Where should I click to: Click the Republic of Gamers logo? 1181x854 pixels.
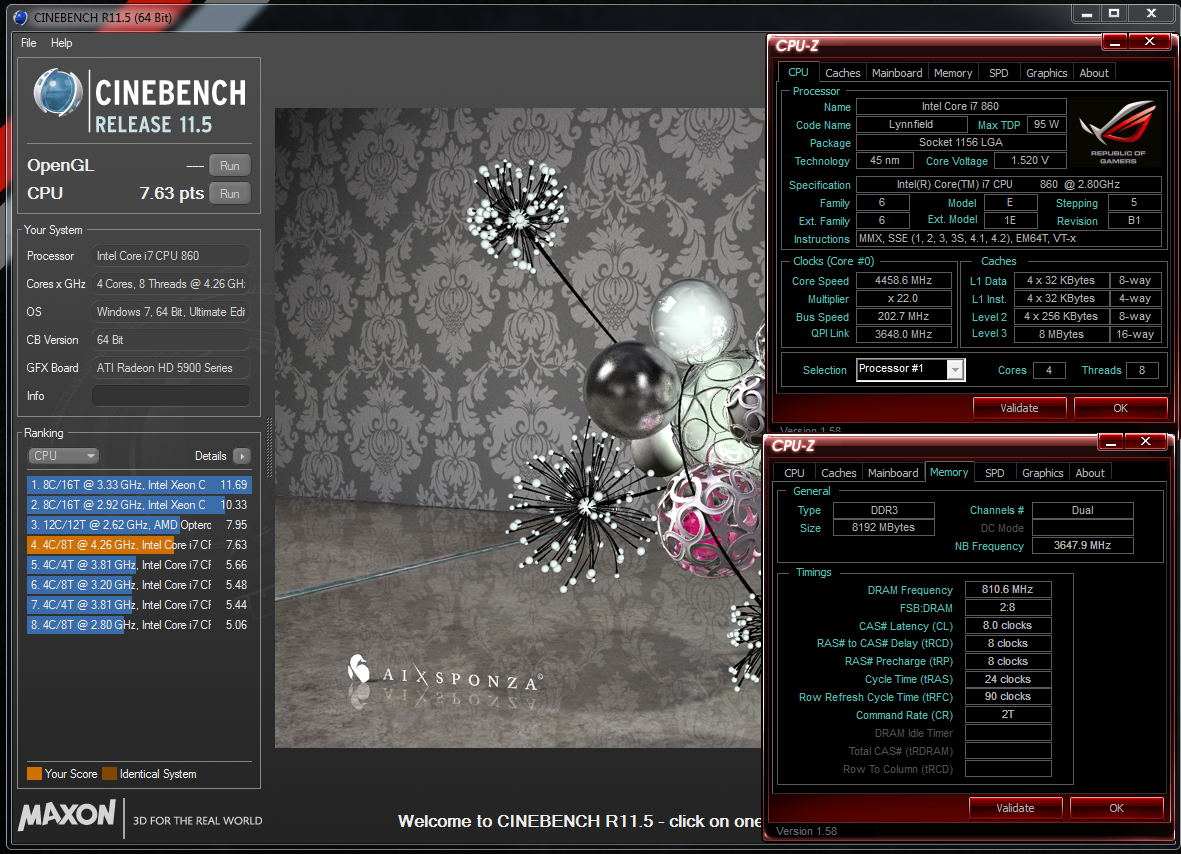pos(1118,132)
